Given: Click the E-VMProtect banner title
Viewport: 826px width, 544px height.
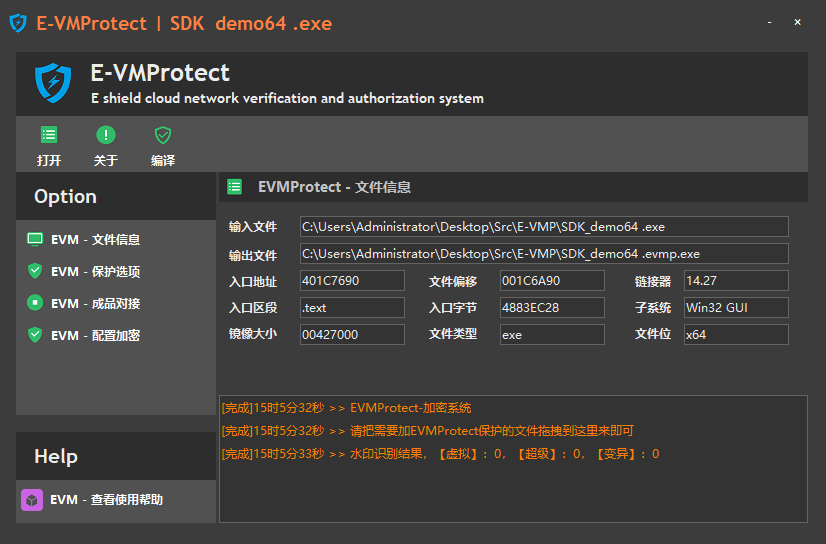Looking at the screenshot, I should click(x=160, y=73).
